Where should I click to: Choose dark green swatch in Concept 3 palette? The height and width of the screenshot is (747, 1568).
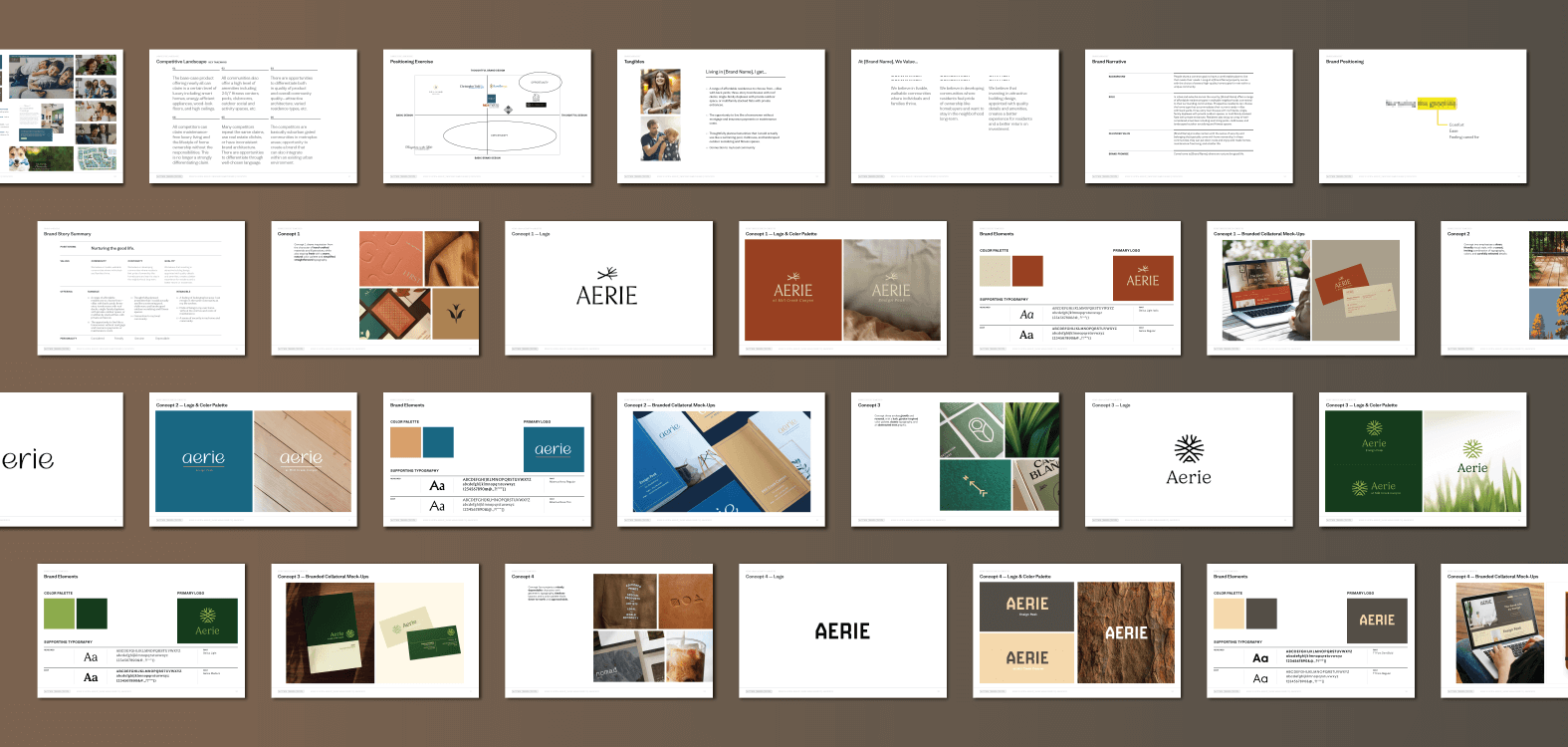point(92,614)
